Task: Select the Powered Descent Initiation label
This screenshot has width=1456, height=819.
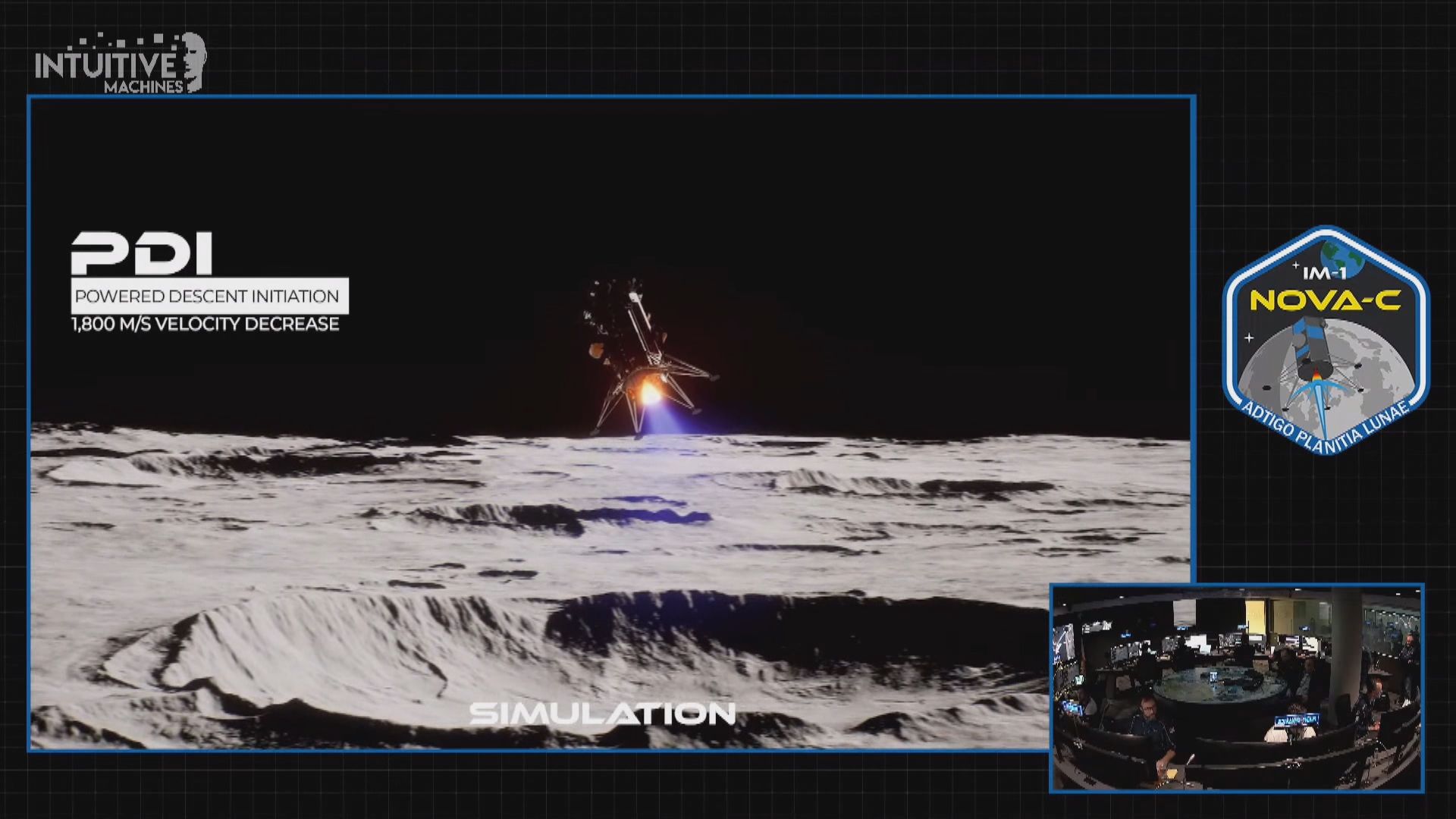Action: pos(207,297)
